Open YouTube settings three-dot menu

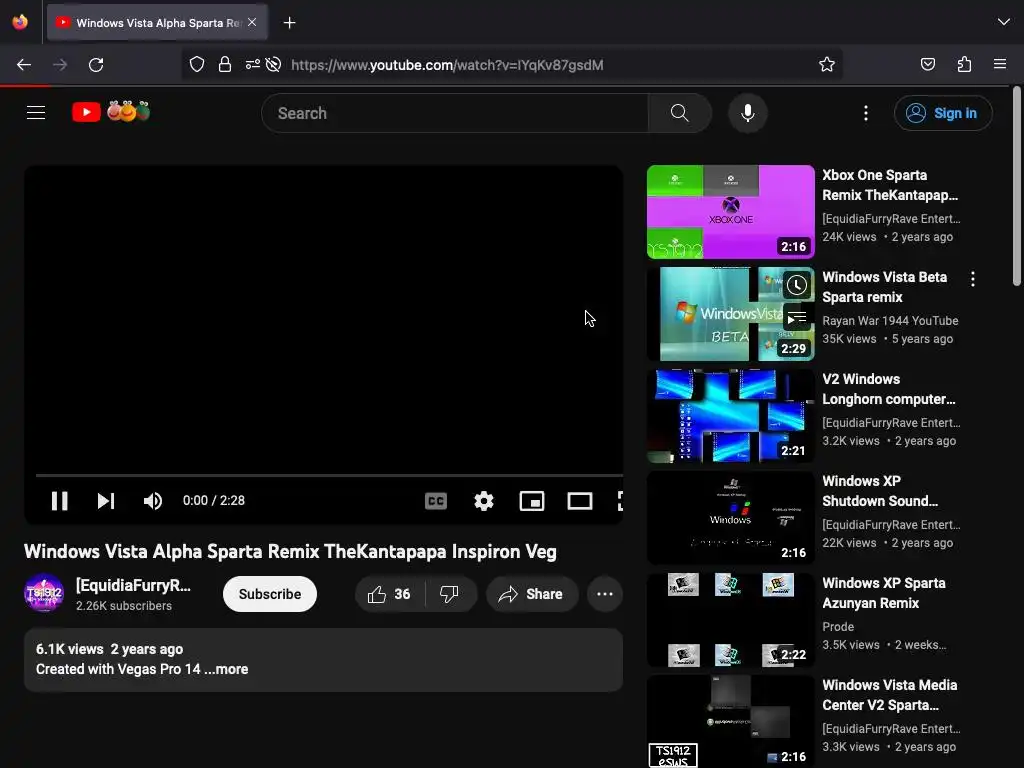pyautogui.click(x=866, y=113)
